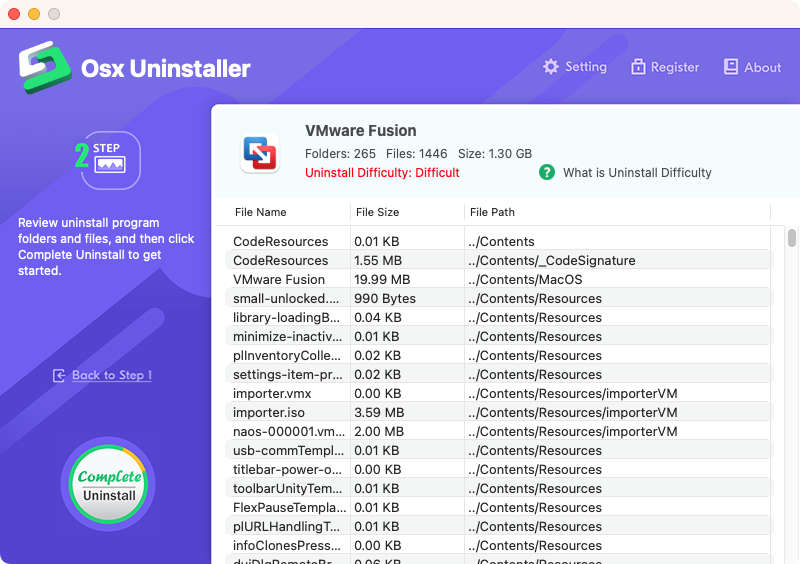Open the Register menu label

pyautogui.click(x=674, y=67)
